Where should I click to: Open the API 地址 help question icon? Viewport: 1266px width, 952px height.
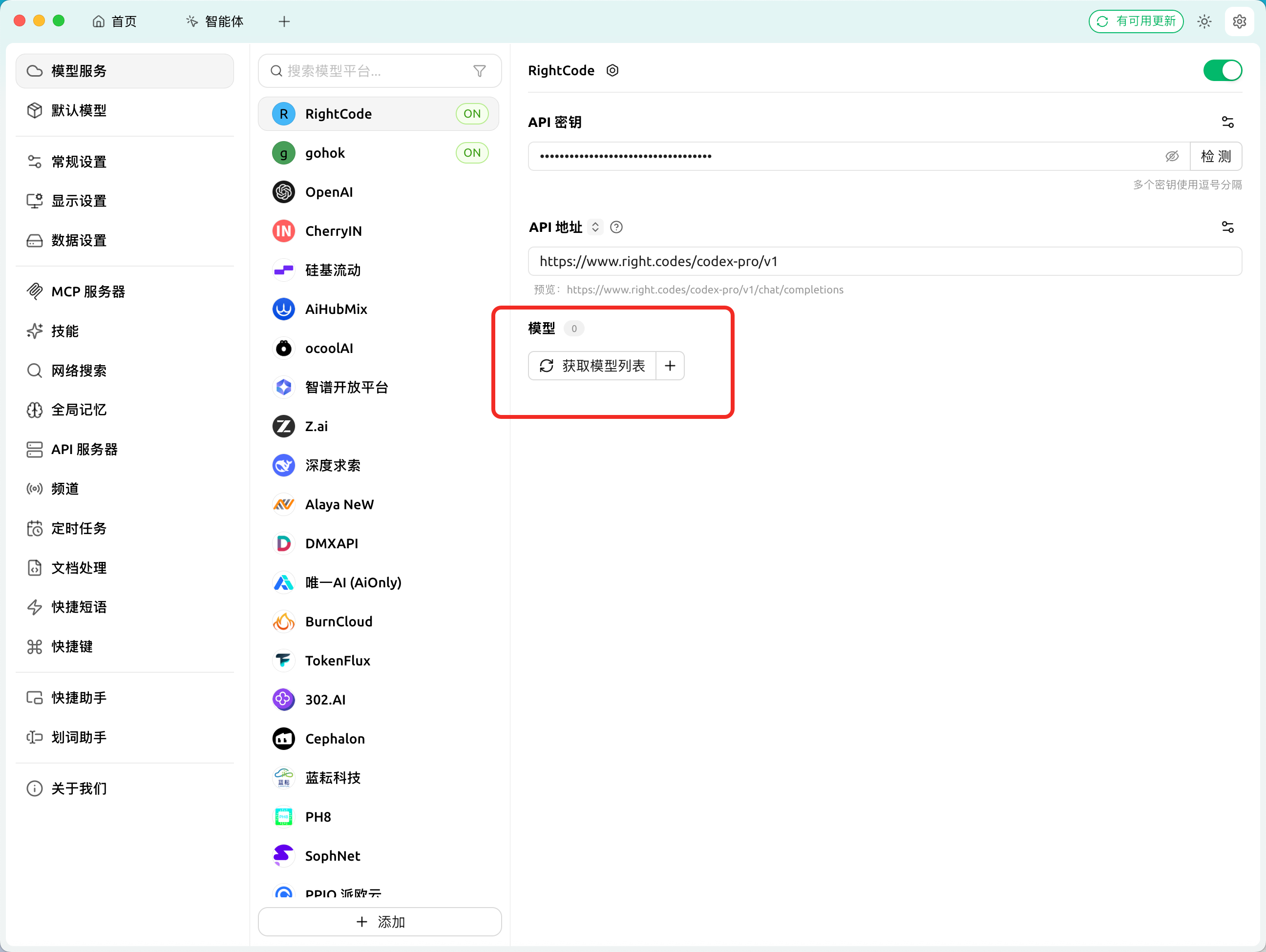click(x=616, y=228)
